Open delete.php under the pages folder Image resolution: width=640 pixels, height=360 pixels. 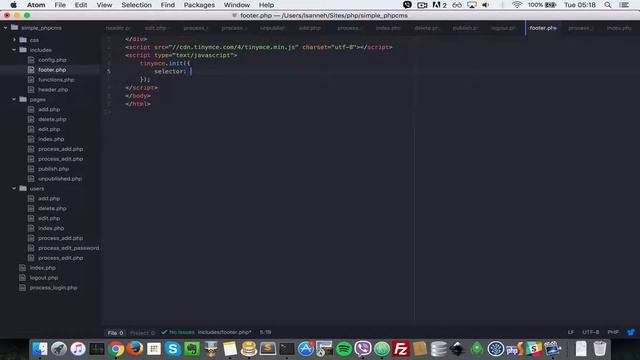click(52, 119)
